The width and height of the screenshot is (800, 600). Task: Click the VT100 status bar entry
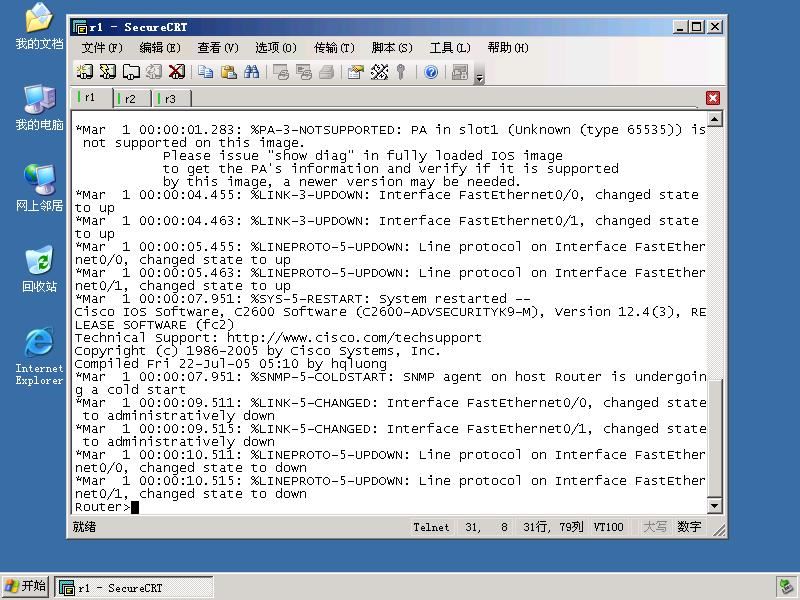point(608,527)
